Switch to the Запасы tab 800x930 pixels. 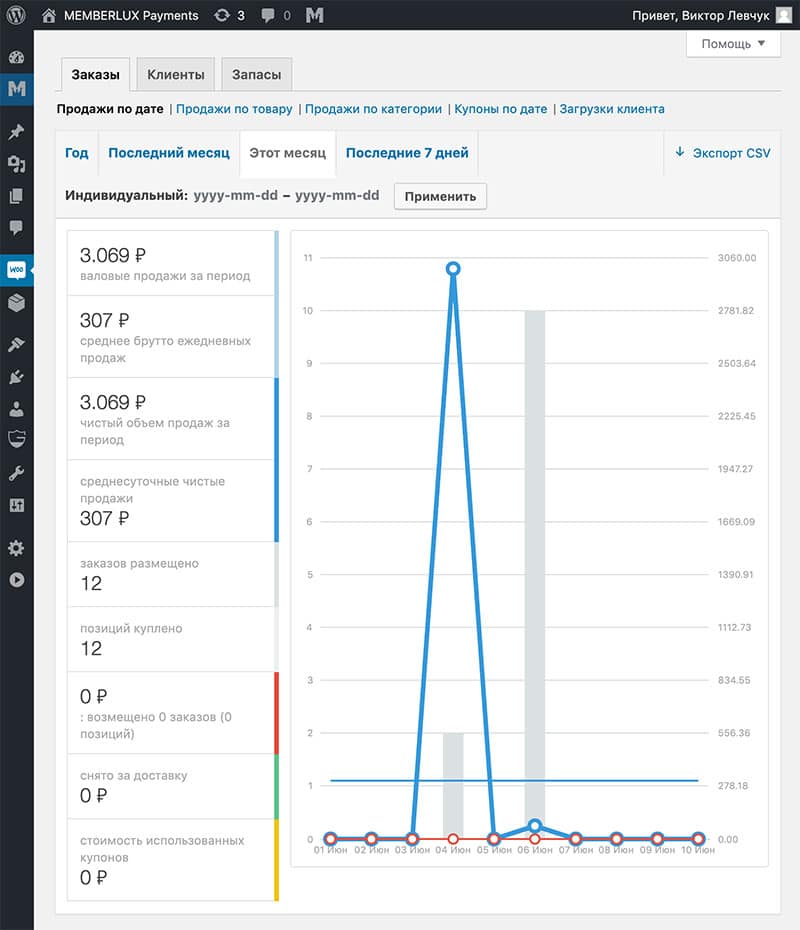pos(256,75)
